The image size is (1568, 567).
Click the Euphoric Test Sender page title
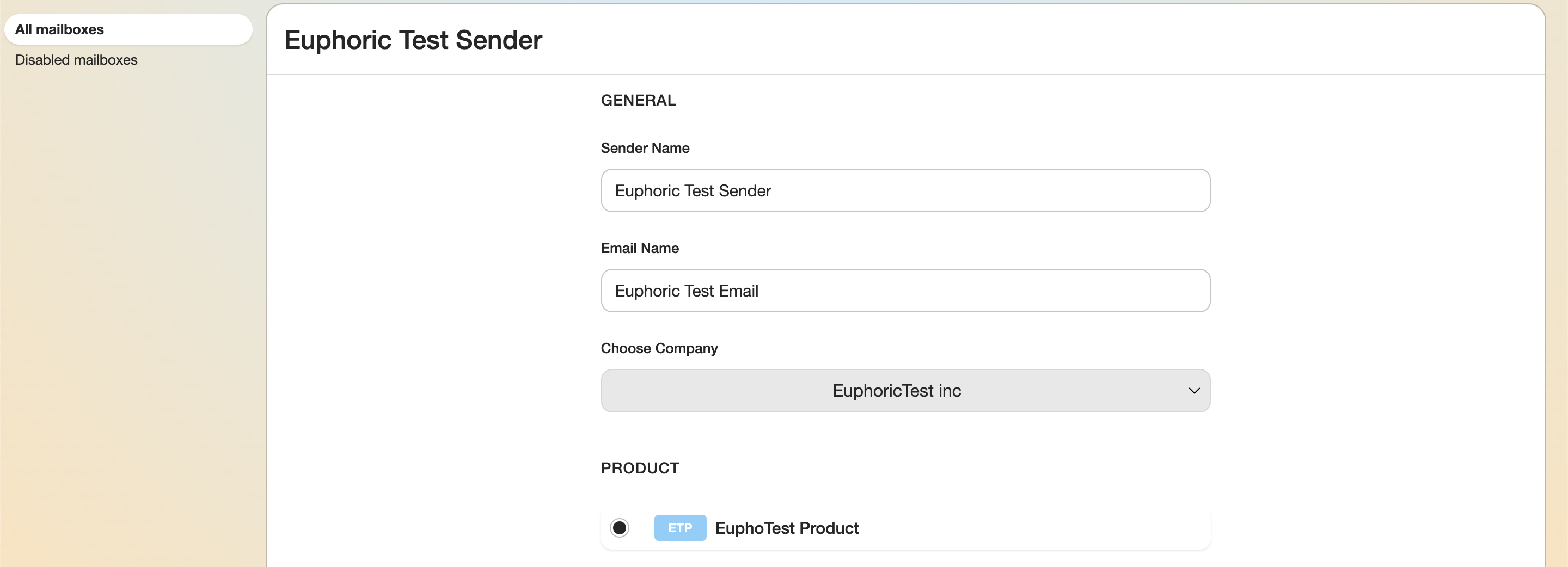[x=413, y=40]
